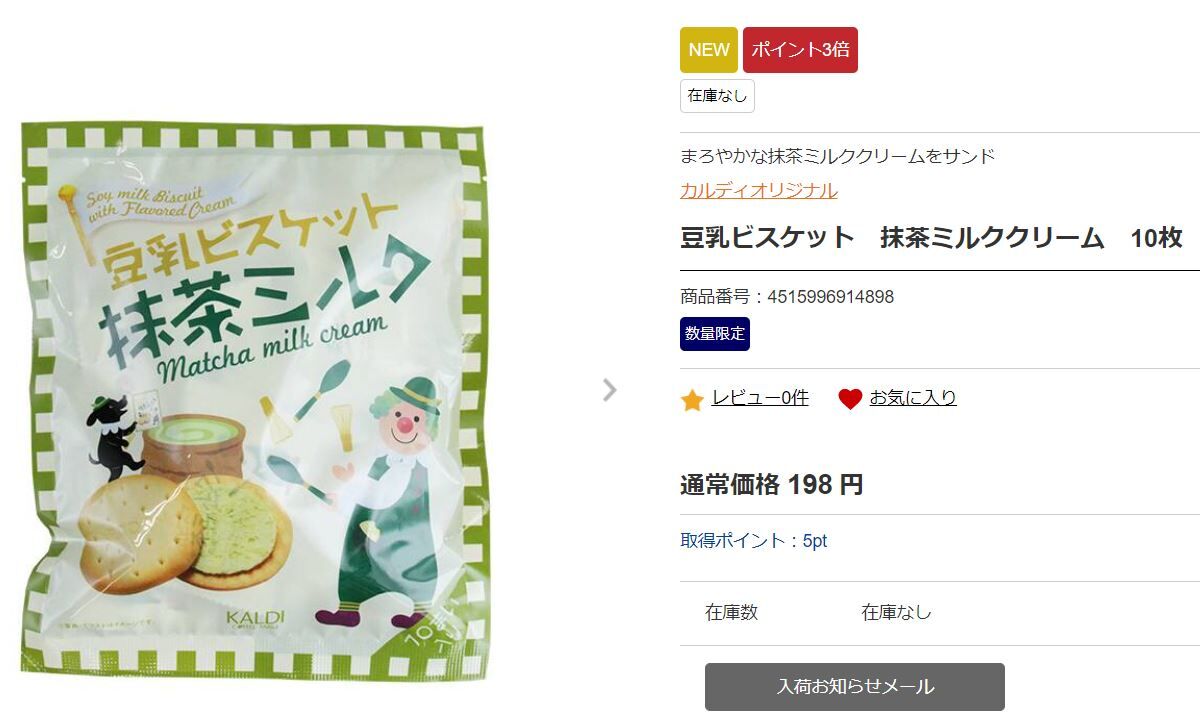
Task: Open the レビュー0件 reviews link
Action: [x=760, y=398]
